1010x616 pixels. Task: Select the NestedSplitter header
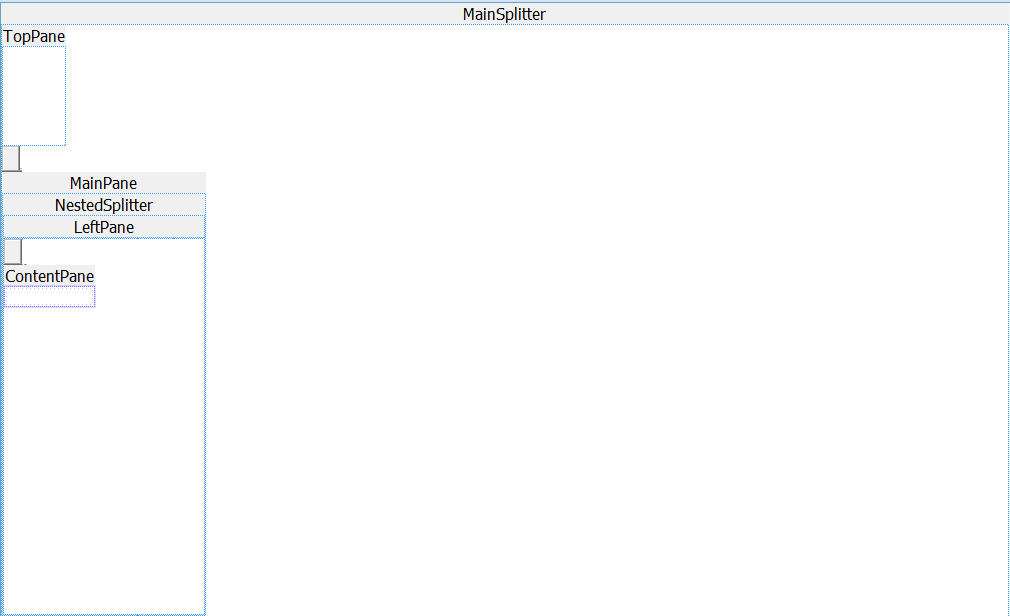[x=104, y=205]
